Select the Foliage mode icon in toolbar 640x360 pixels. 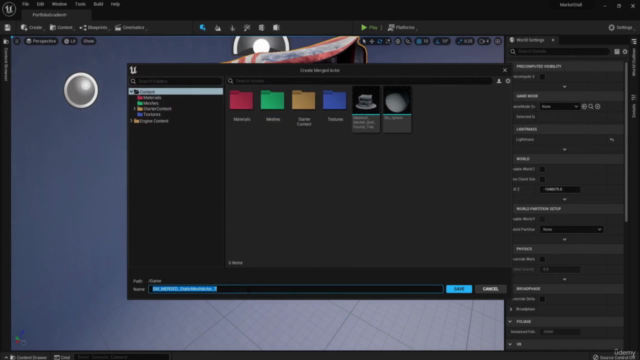coord(232,27)
